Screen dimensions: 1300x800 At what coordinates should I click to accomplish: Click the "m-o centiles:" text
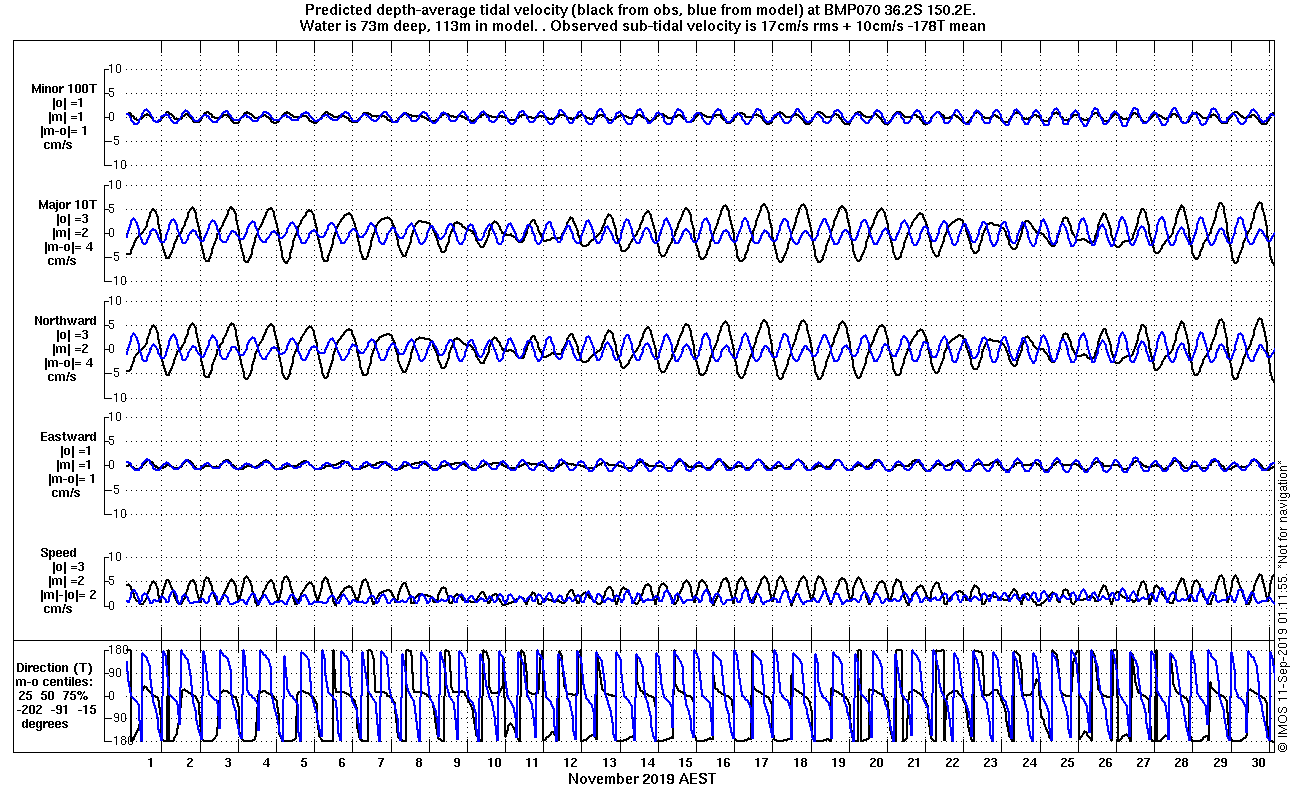pos(56,682)
